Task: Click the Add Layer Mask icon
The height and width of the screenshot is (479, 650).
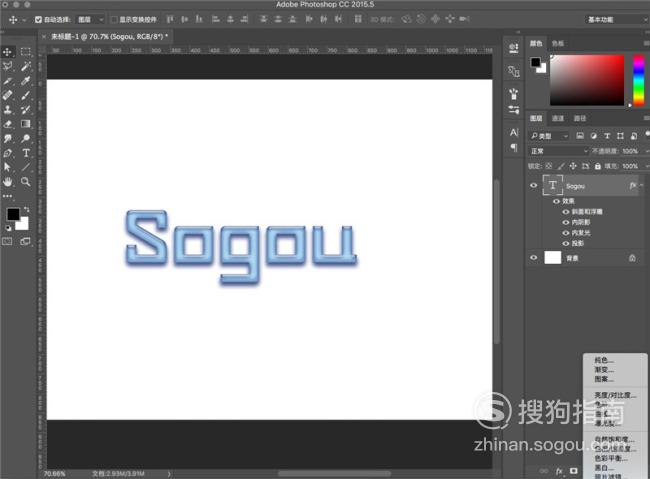Action: click(573, 471)
